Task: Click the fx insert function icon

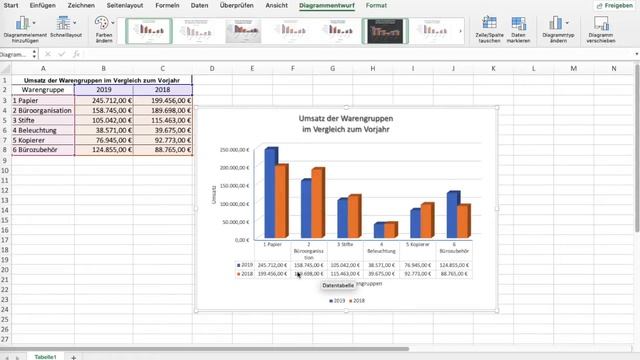Action: coord(76,54)
